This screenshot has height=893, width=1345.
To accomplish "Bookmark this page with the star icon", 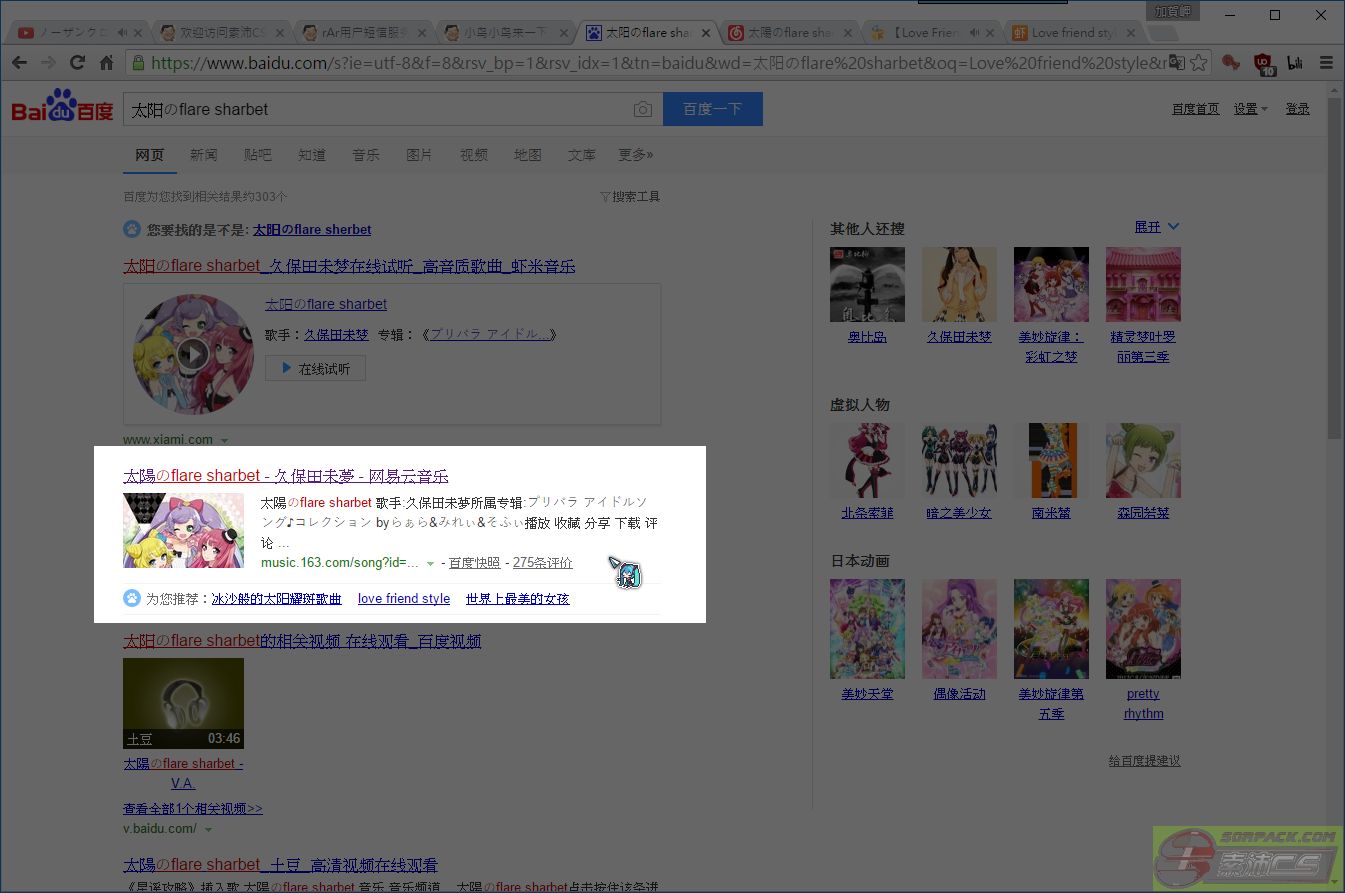I will pos(1199,63).
